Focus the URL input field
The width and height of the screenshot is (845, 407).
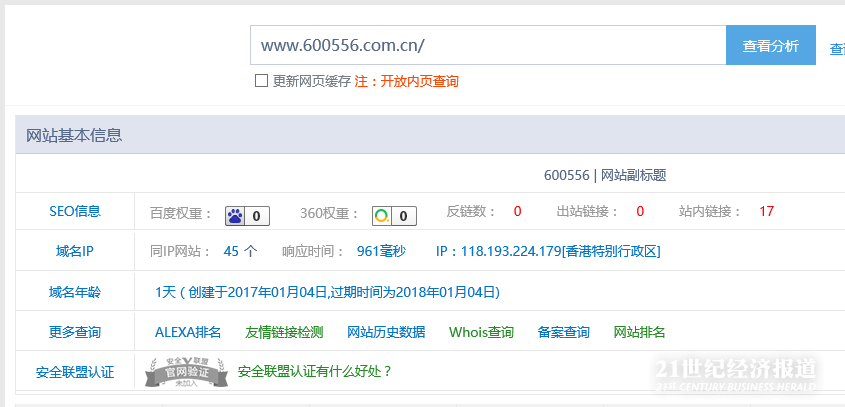click(488, 45)
